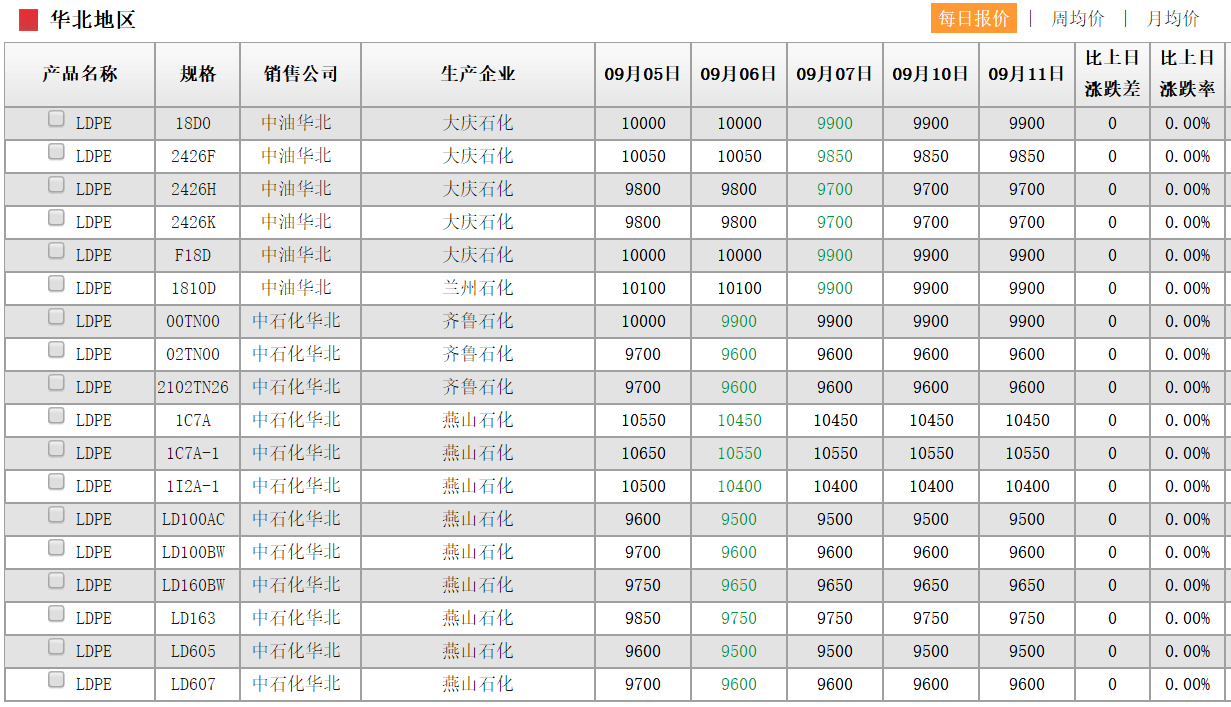1231x707 pixels.
Task: Click 中石化华北 in the LD607 row
Action: [296, 684]
